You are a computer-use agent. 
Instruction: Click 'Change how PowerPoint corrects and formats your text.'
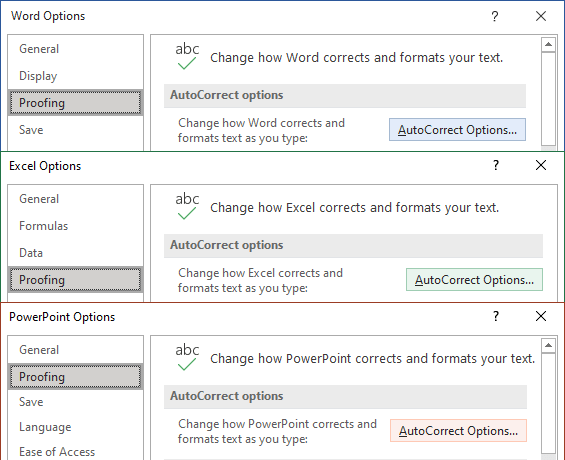[373, 359]
